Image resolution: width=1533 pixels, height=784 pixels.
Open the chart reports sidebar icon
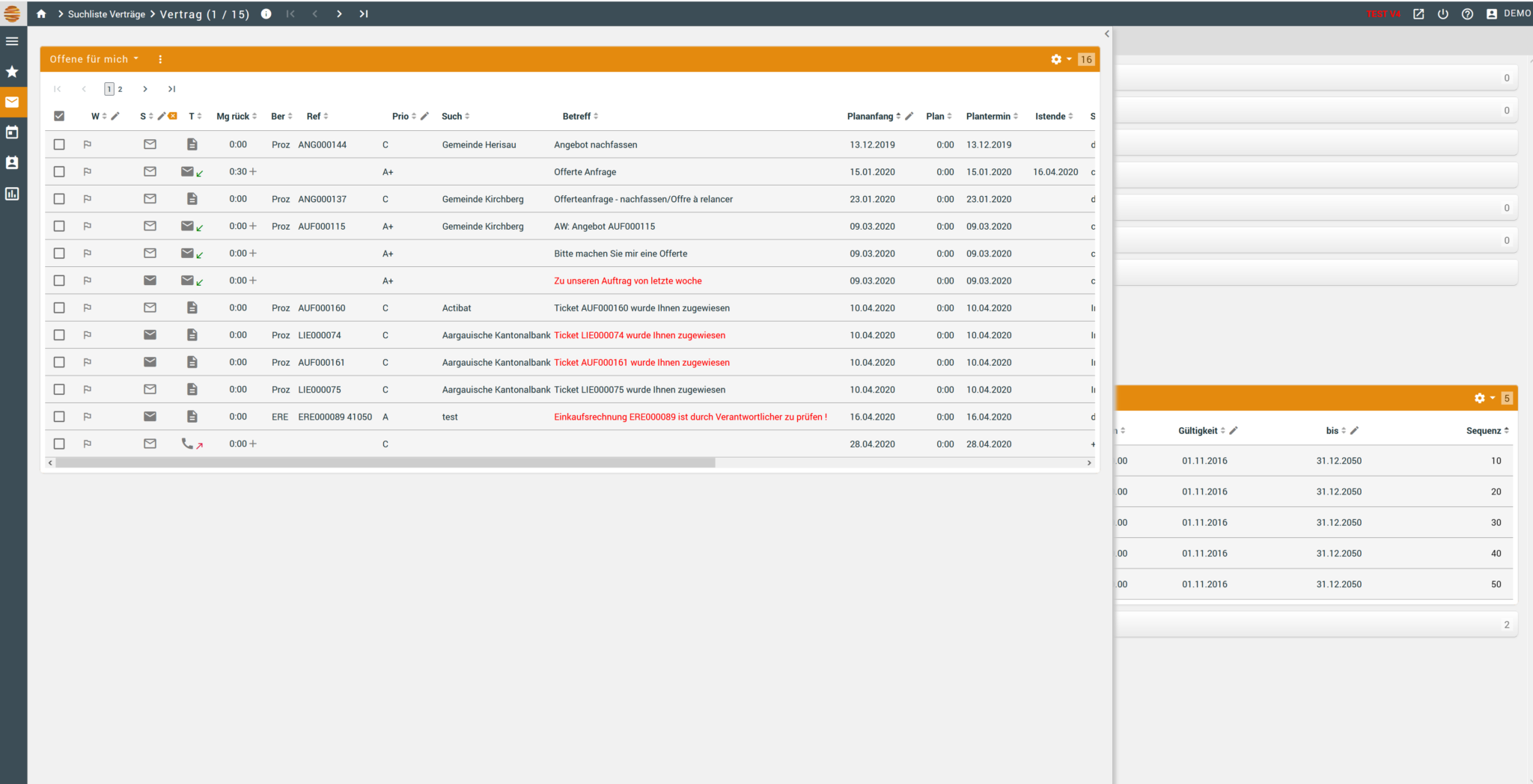click(x=12, y=194)
